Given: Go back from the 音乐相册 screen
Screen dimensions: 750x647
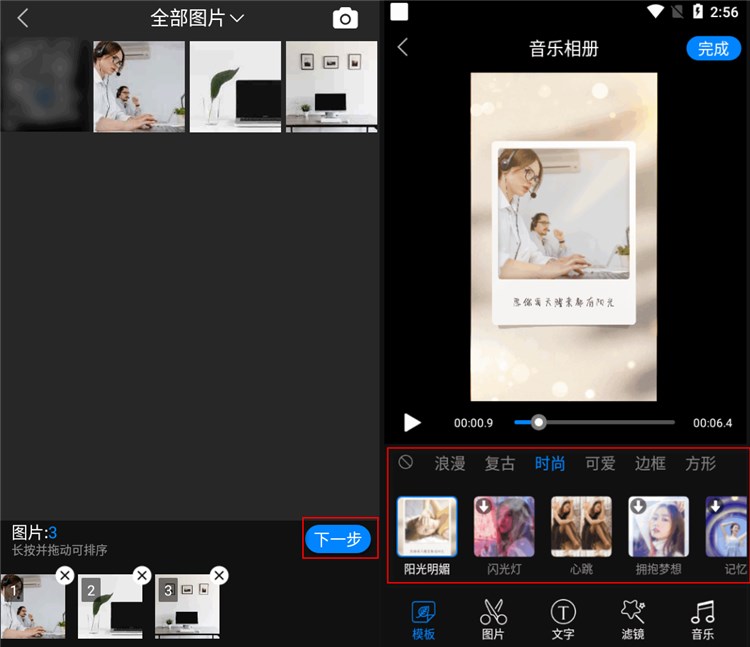Looking at the screenshot, I should pos(403,47).
